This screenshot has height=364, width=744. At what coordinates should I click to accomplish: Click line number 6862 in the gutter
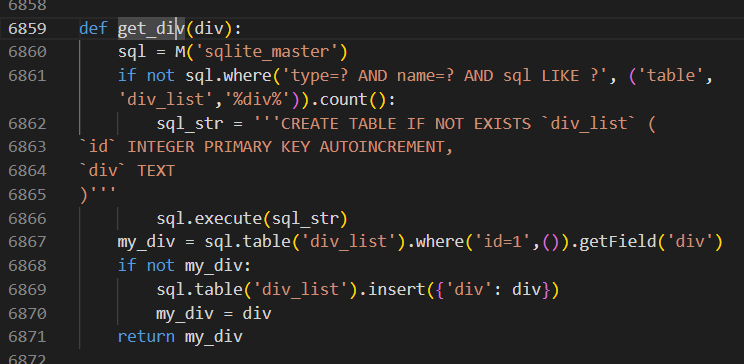pos(27,123)
